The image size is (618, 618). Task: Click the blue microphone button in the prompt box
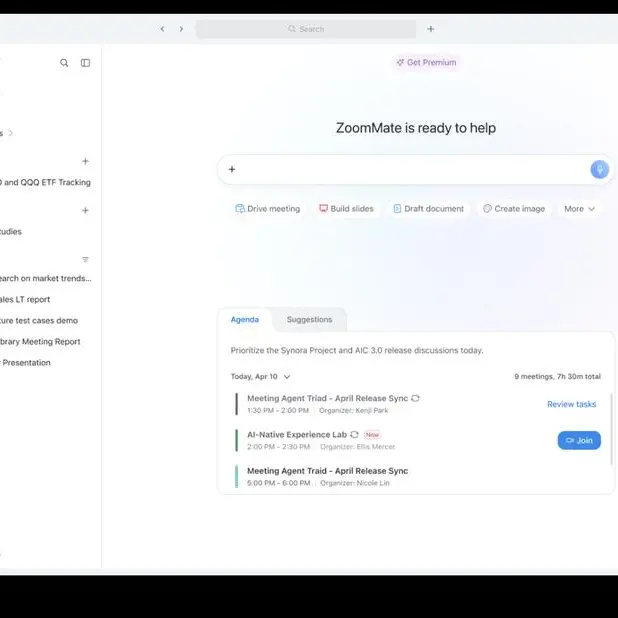point(599,169)
